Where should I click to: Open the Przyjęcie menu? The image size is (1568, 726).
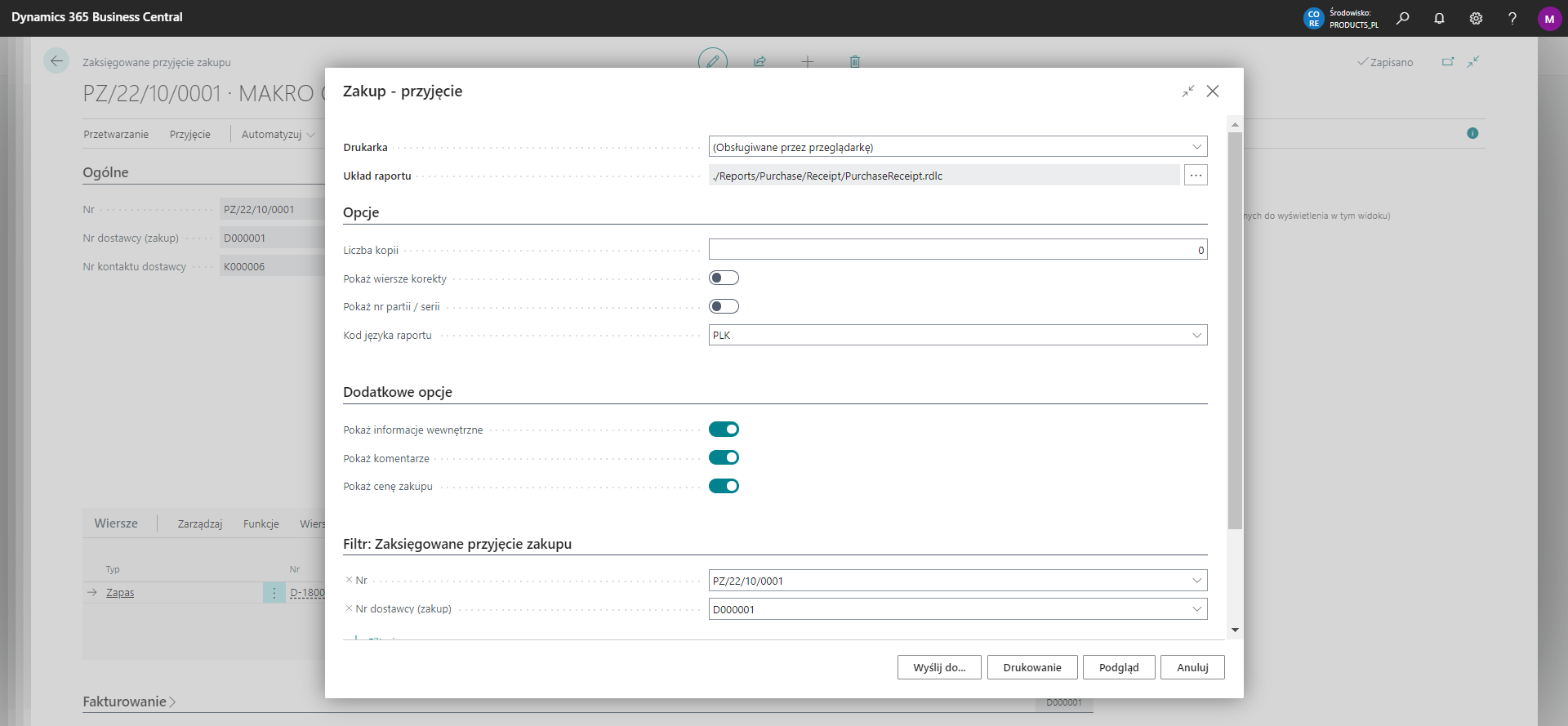(190, 134)
